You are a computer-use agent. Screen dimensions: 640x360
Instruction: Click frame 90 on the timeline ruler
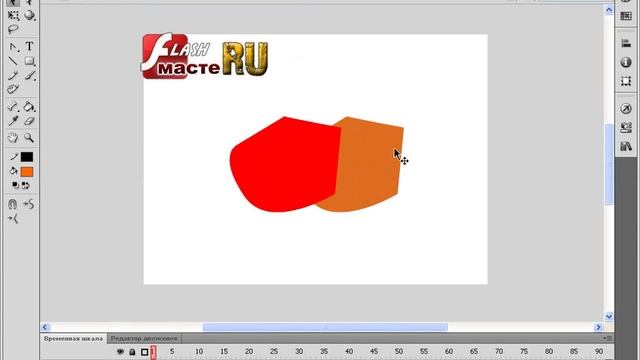point(599,351)
